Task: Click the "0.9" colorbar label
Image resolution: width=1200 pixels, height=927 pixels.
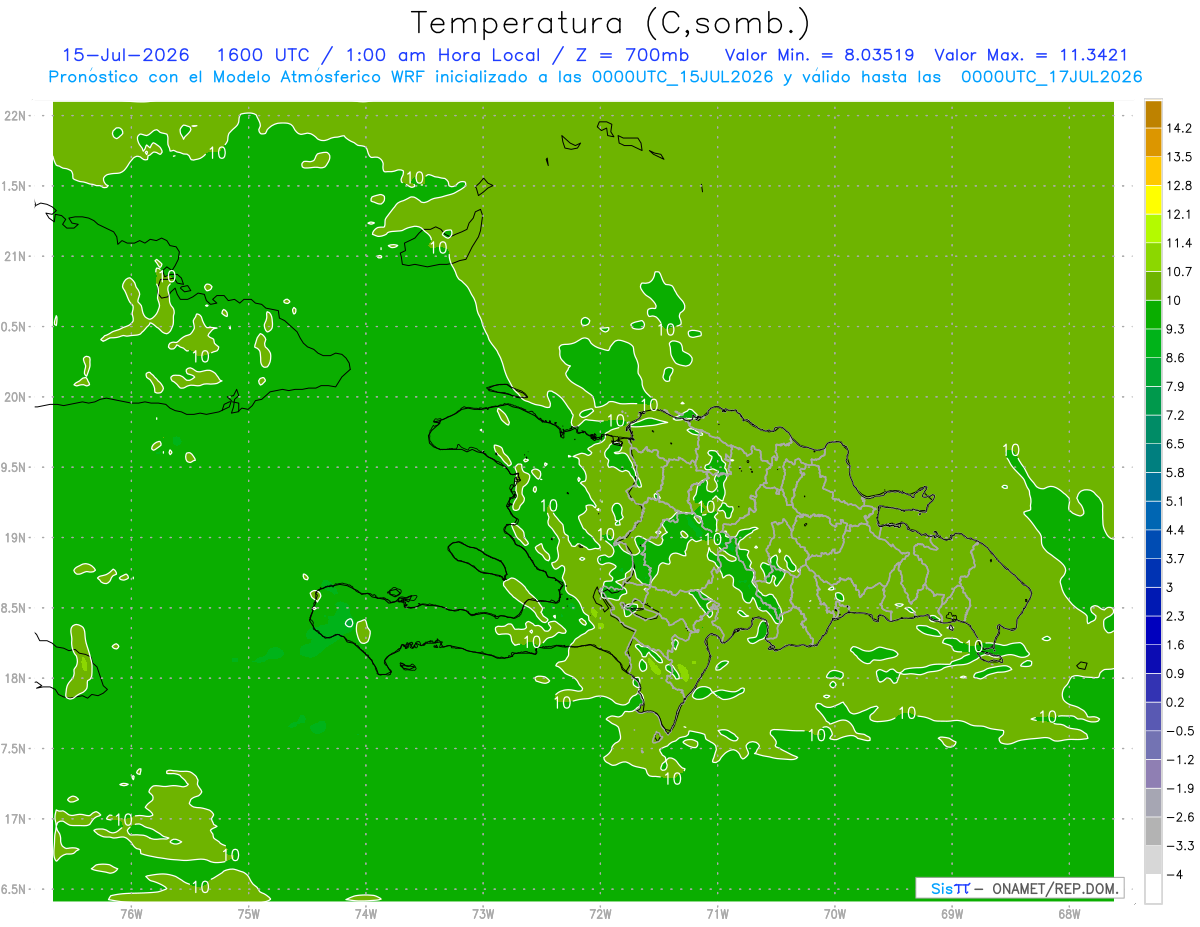Action: click(x=1175, y=673)
